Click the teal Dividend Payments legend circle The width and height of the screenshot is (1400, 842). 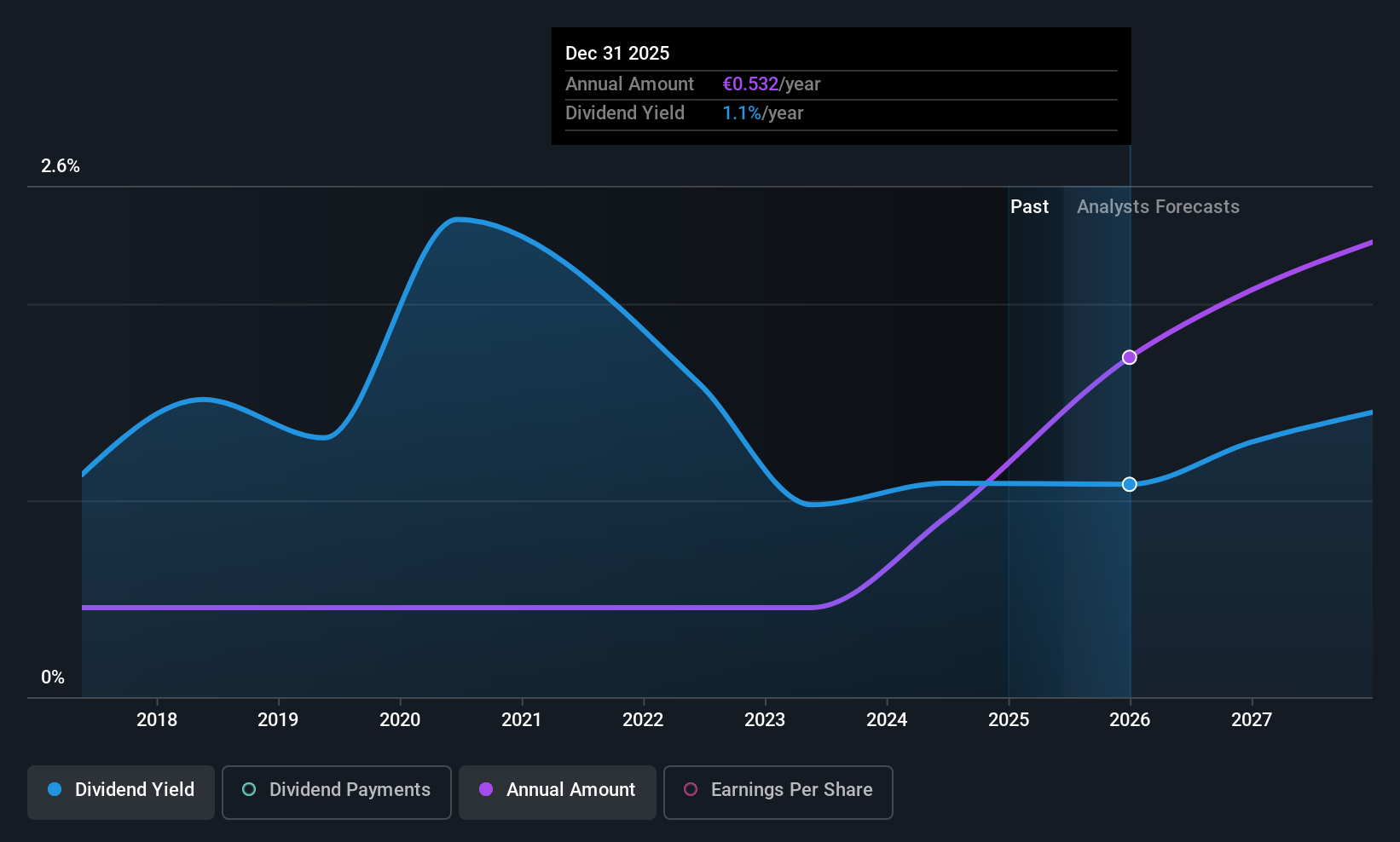(249, 789)
